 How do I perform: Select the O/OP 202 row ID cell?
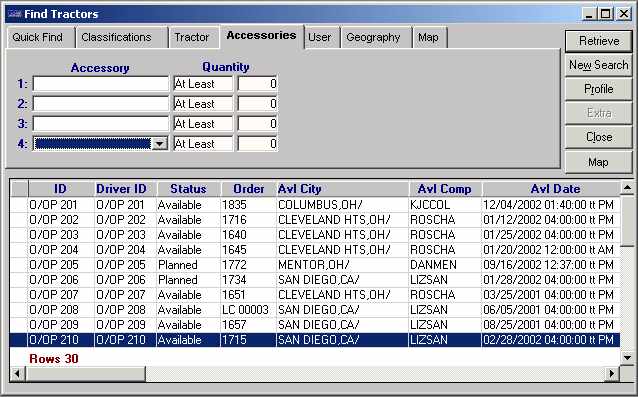[60, 220]
